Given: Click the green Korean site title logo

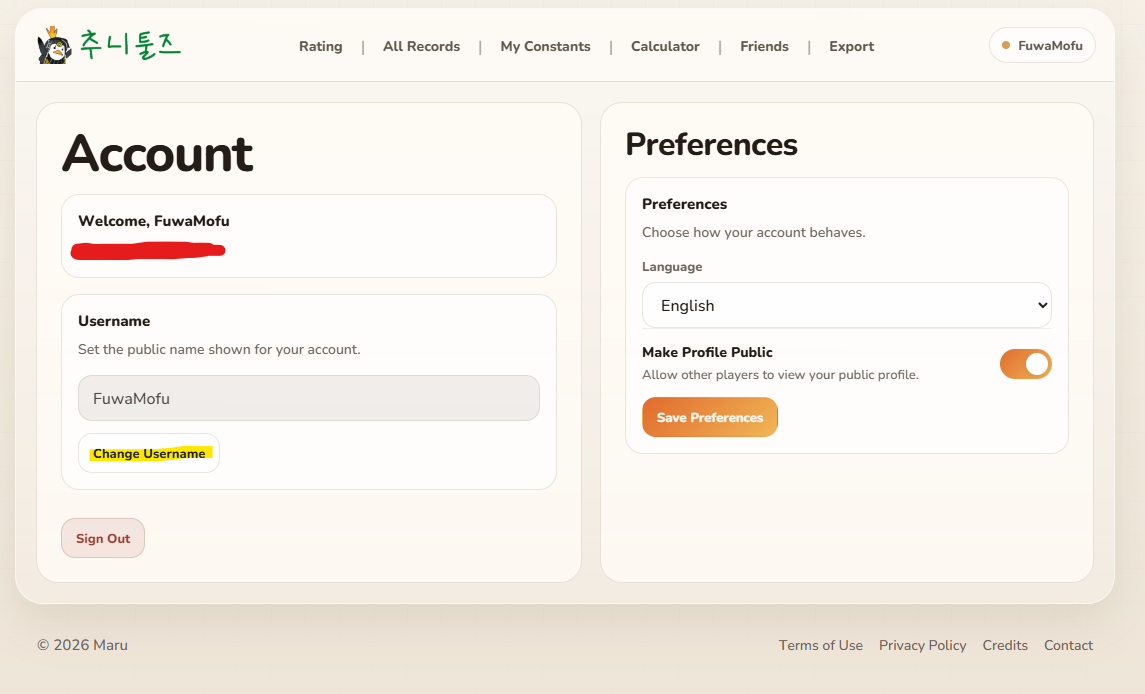Looking at the screenshot, I should click(130, 45).
